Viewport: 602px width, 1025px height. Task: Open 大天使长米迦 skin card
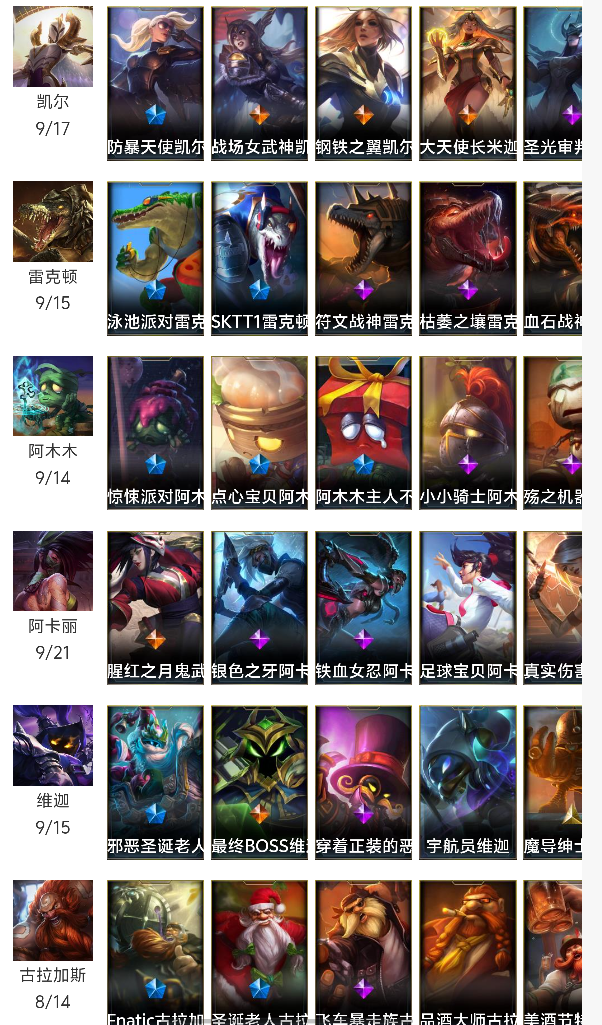tap(467, 84)
